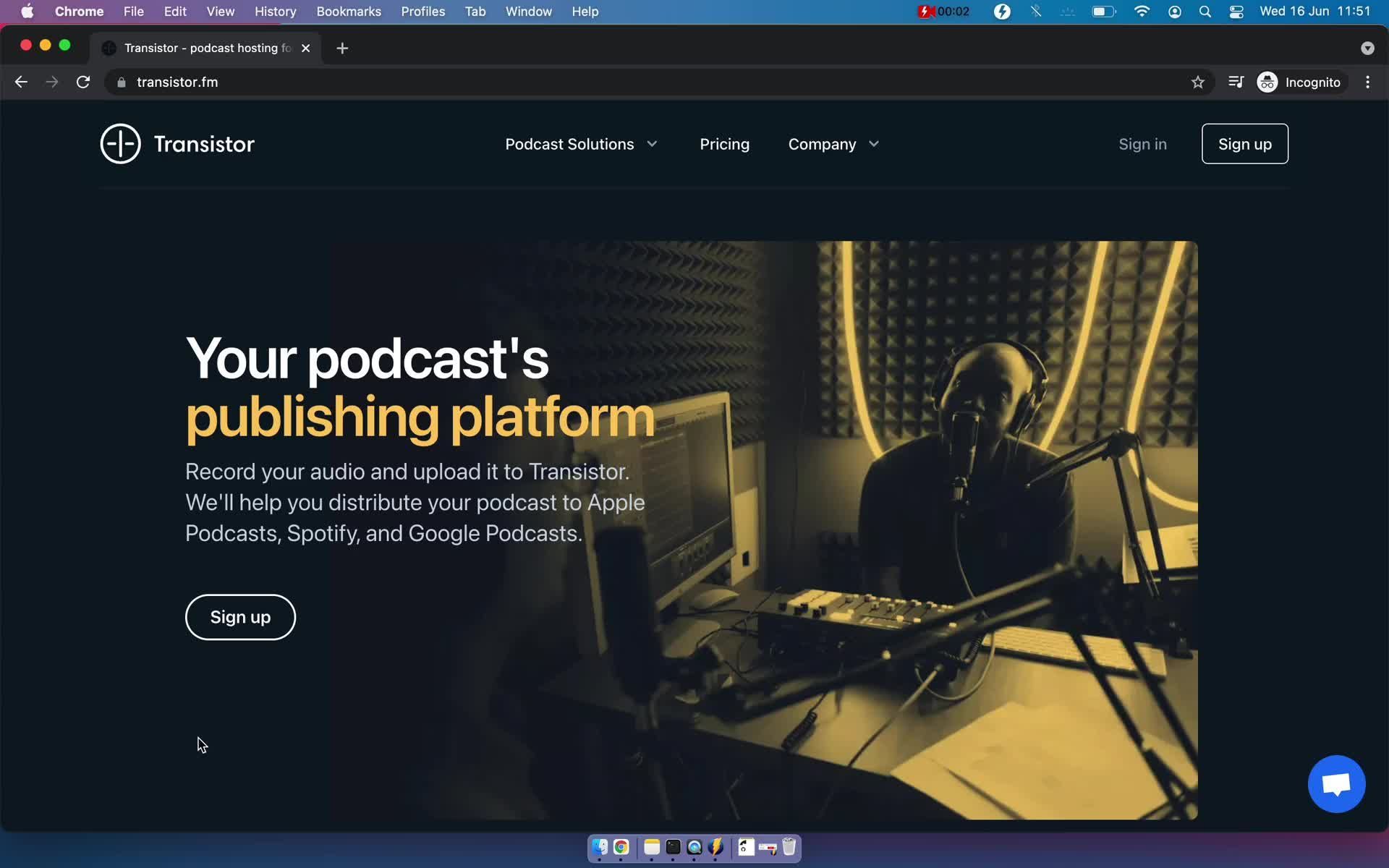Screen dimensions: 1389x868
Task: Open the tab search arrow
Action: coord(1367,48)
